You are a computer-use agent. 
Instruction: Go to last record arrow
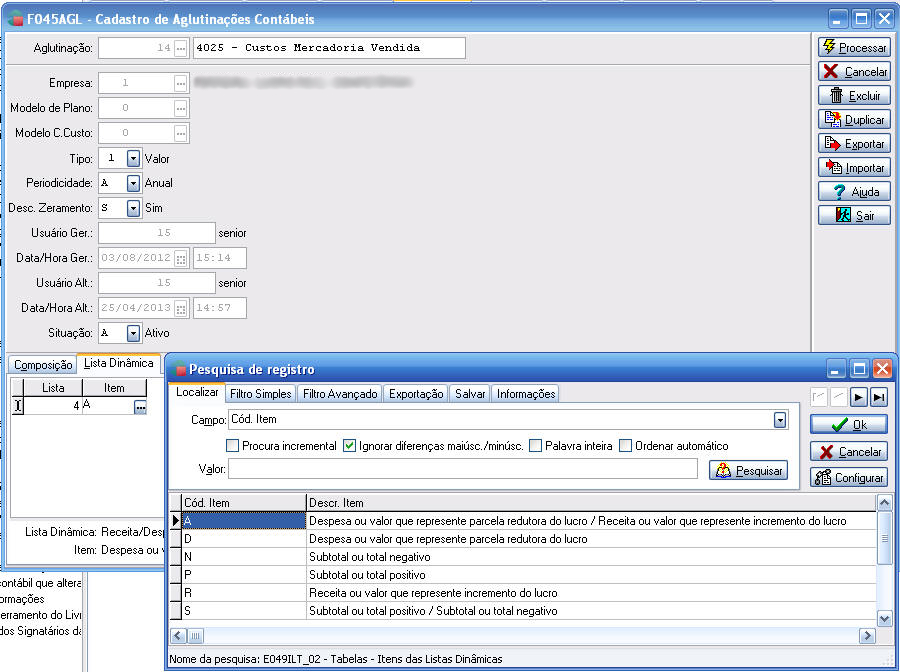tap(878, 397)
